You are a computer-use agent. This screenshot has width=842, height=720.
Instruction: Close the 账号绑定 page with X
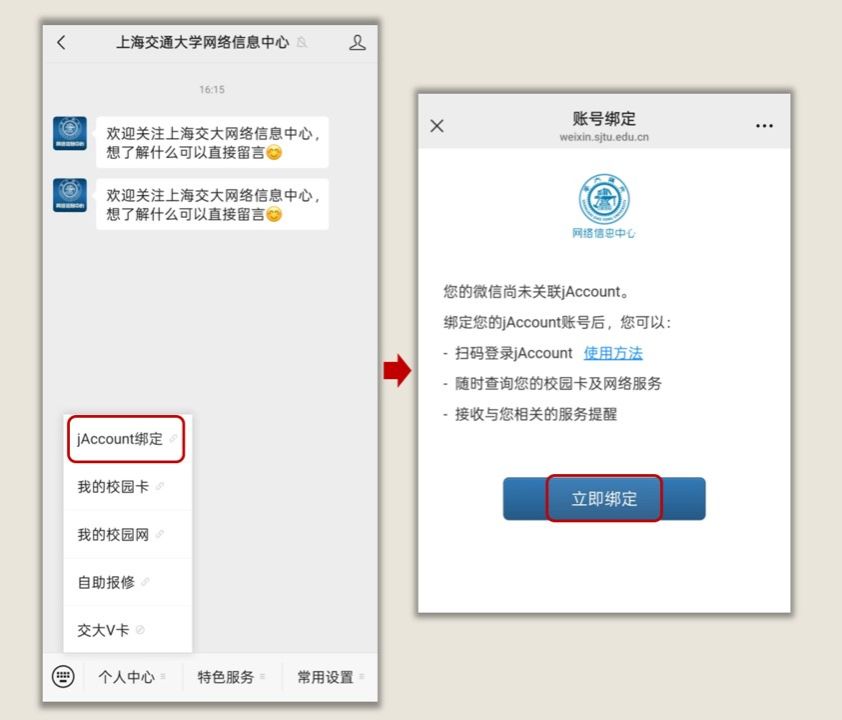coord(437,126)
